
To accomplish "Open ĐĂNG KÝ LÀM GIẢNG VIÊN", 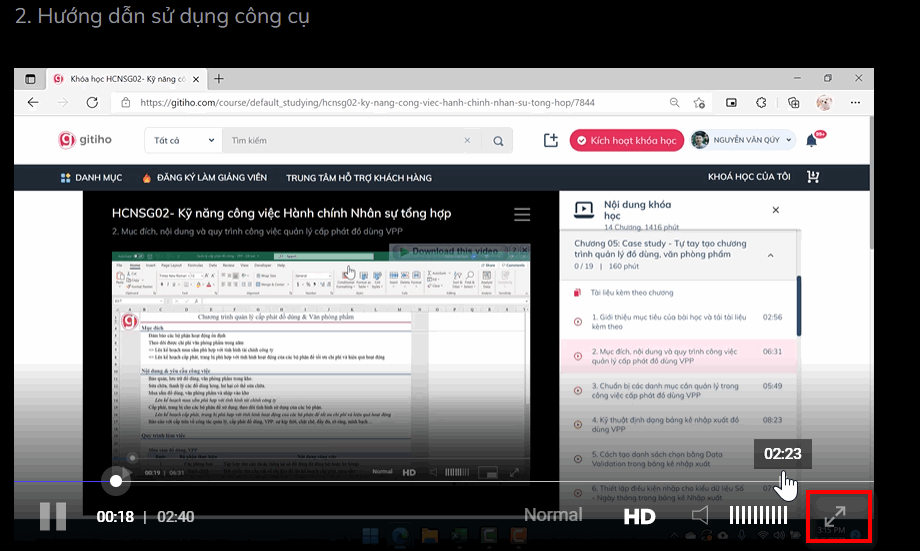I will tap(205, 177).
